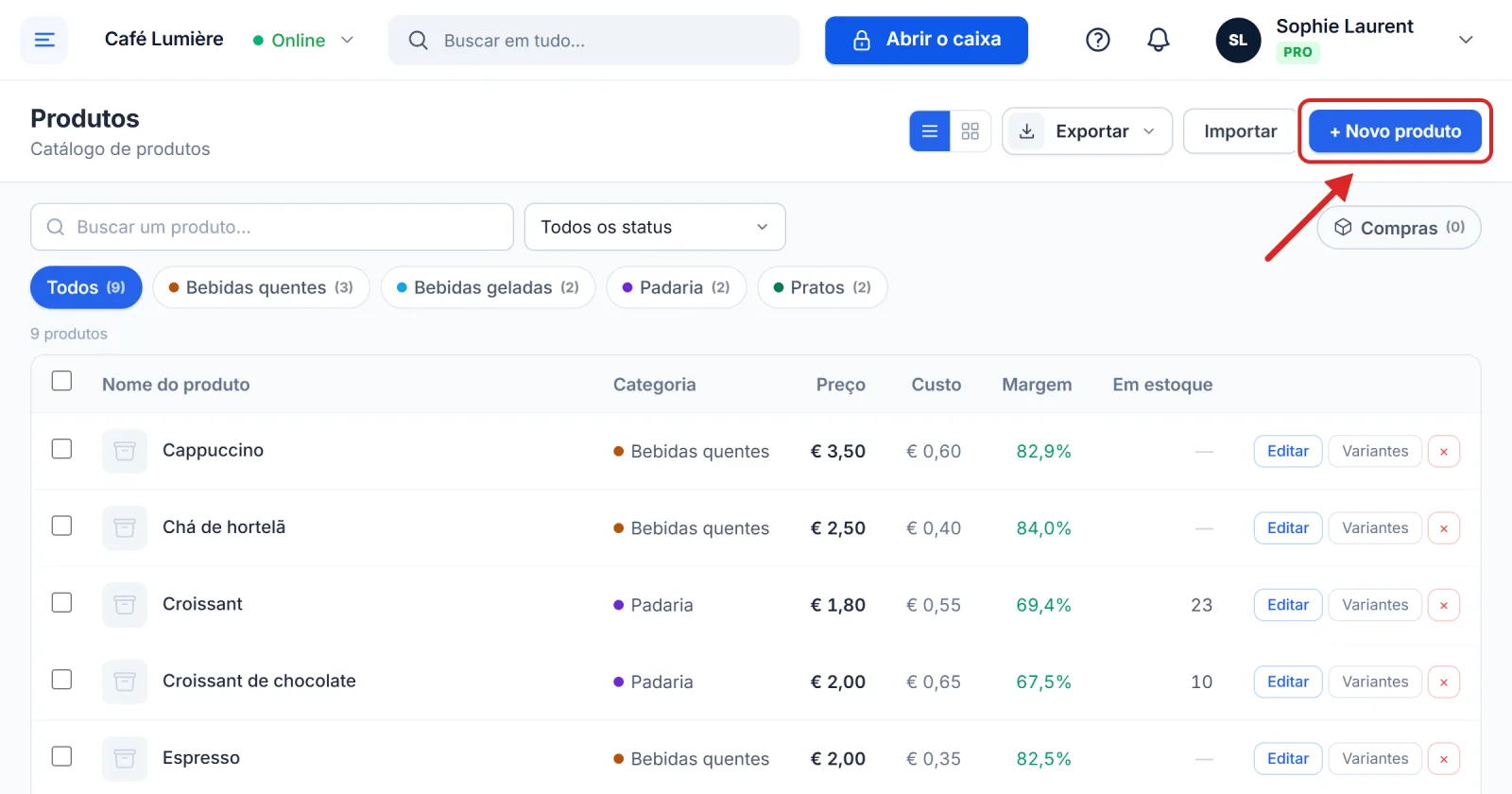
Task: Filter by Bebidas geladas category
Action: point(488,287)
